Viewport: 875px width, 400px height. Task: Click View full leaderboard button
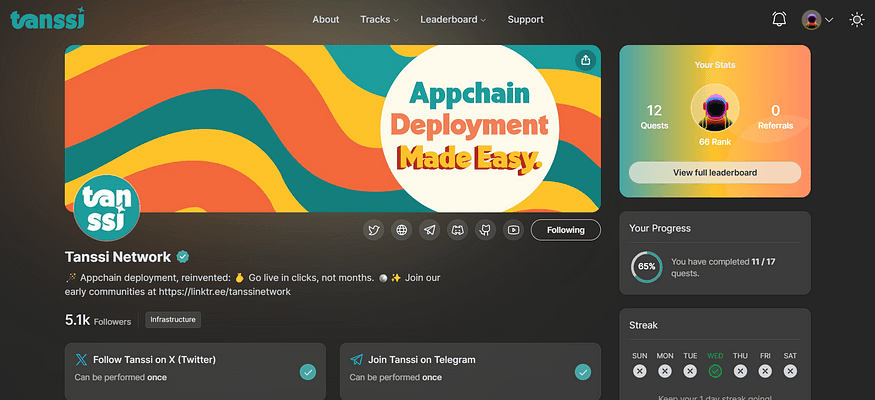(715, 172)
